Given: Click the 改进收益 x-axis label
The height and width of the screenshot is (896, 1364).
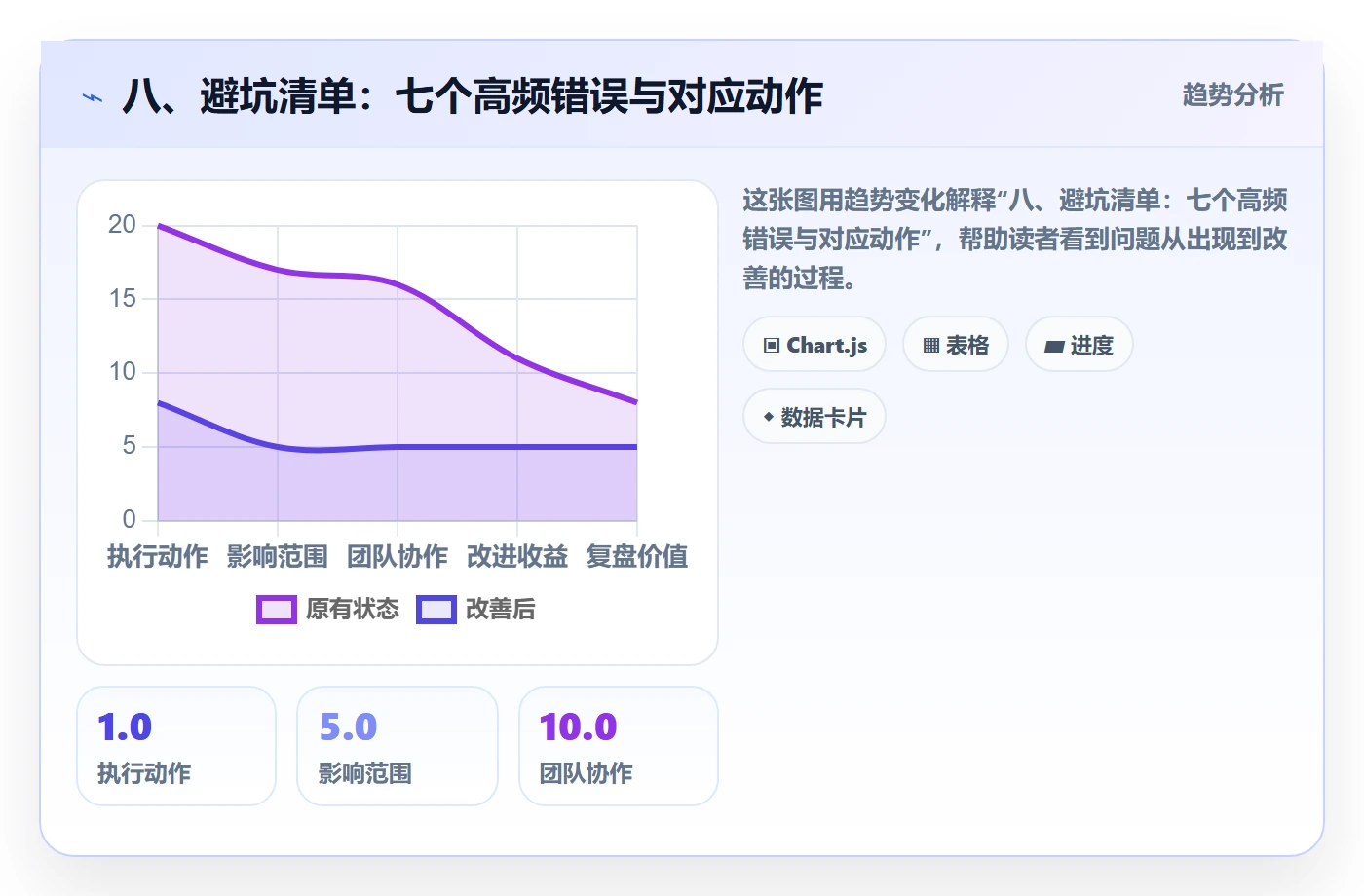Looking at the screenshot, I should click(517, 557).
